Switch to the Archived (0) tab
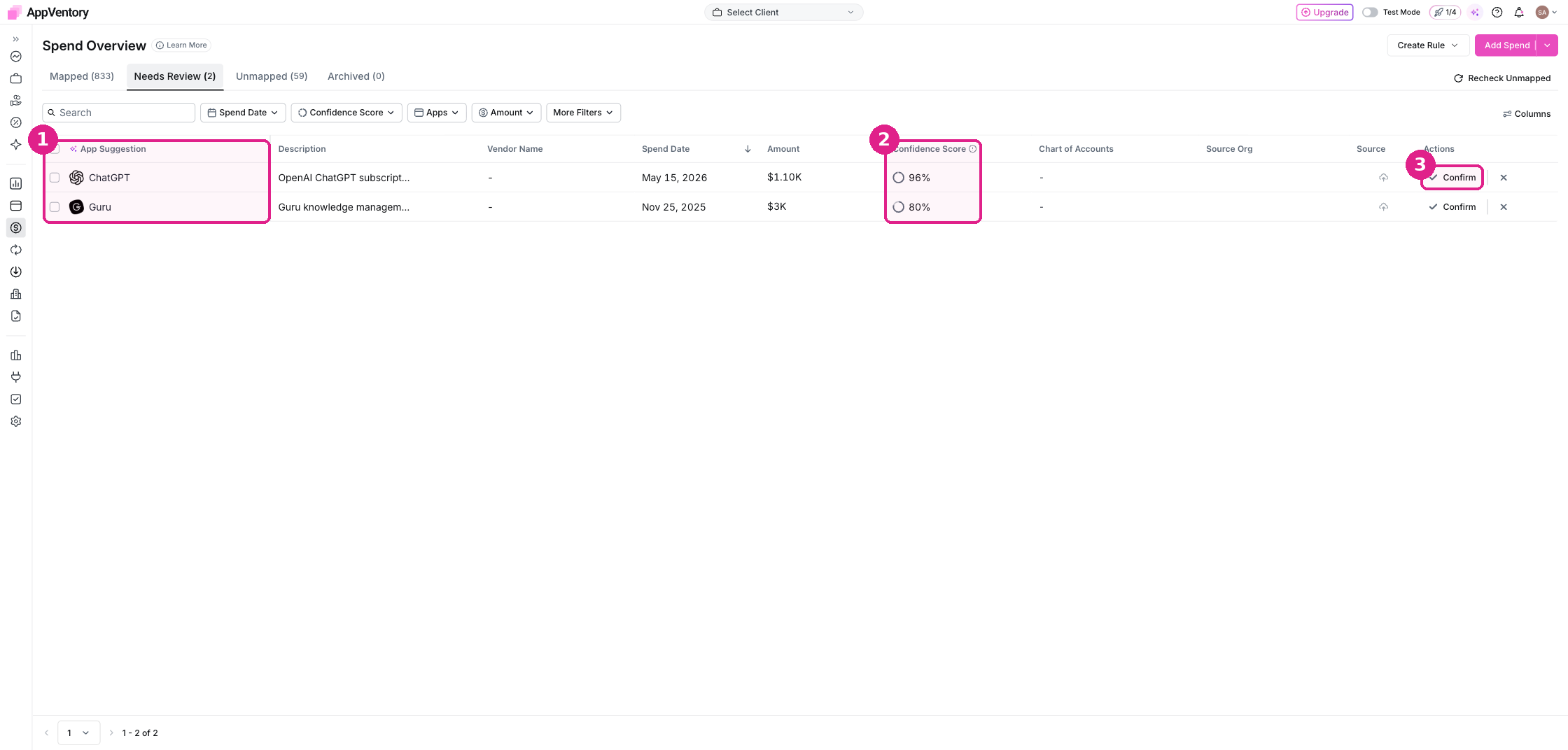Viewport: 1568px width, 750px height. point(356,76)
